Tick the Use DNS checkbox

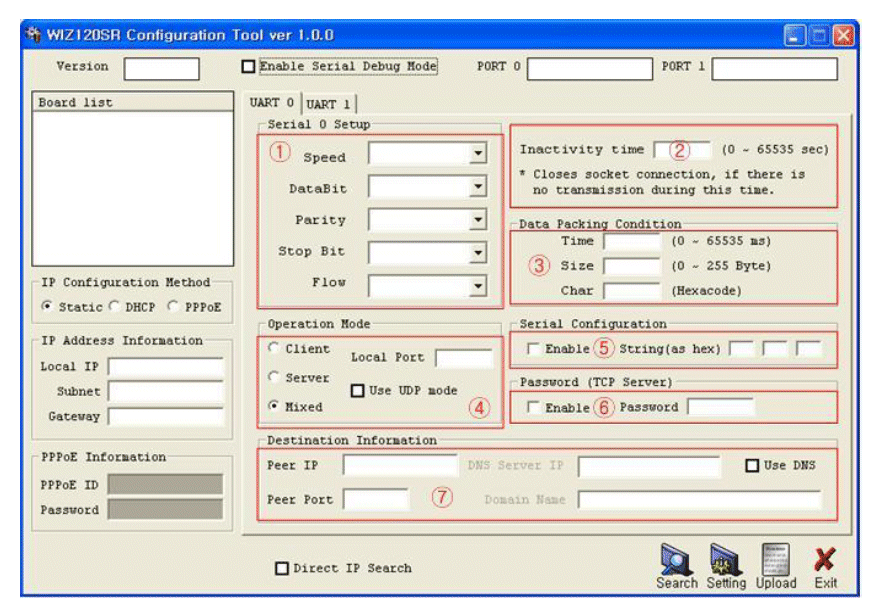click(x=752, y=465)
